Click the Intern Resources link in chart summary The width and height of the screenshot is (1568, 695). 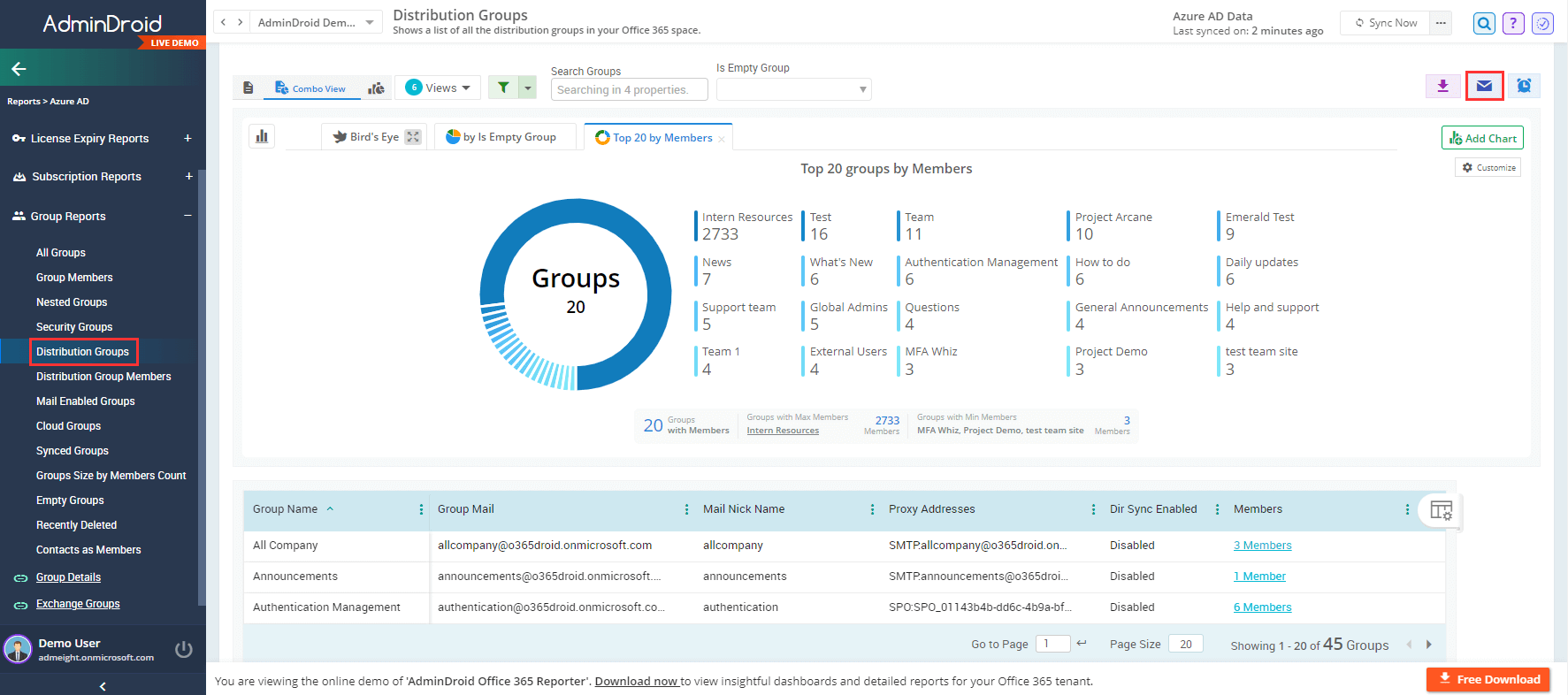[783, 431]
